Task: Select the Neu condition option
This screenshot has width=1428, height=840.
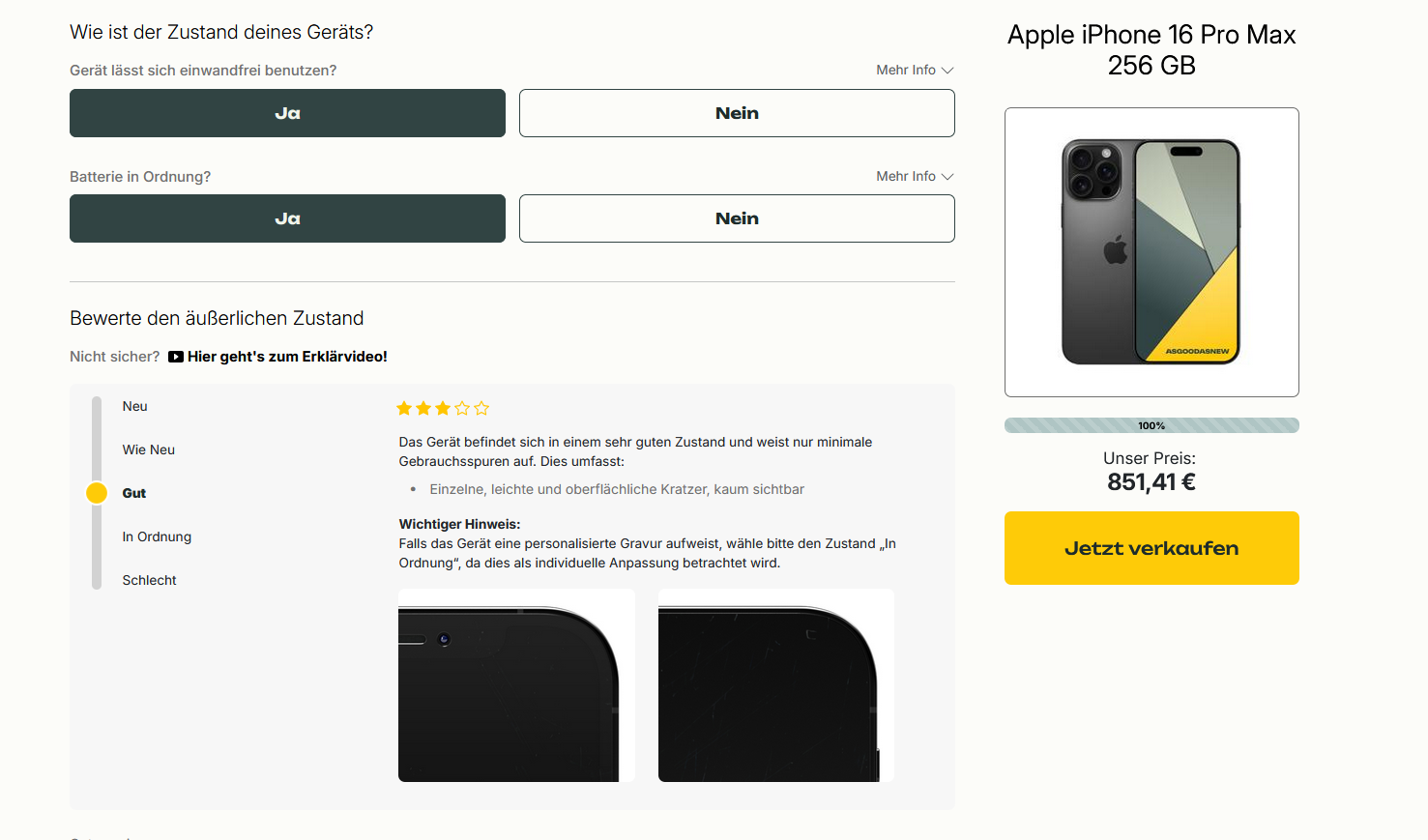Action: point(135,407)
